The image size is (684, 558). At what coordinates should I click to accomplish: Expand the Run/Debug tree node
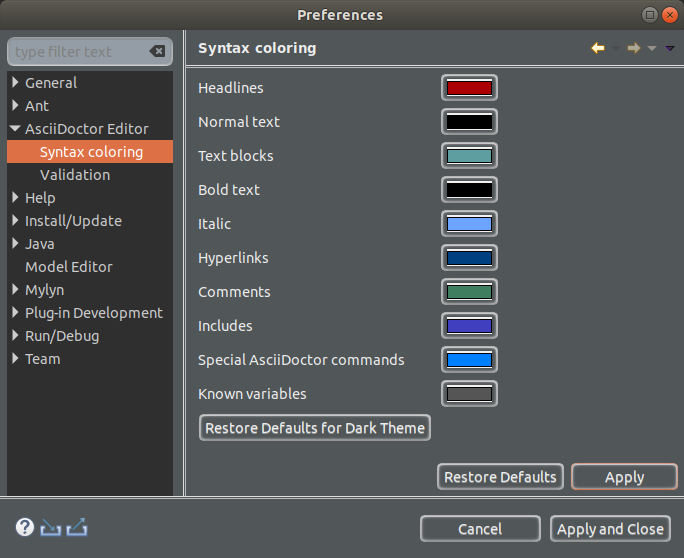(x=15, y=335)
